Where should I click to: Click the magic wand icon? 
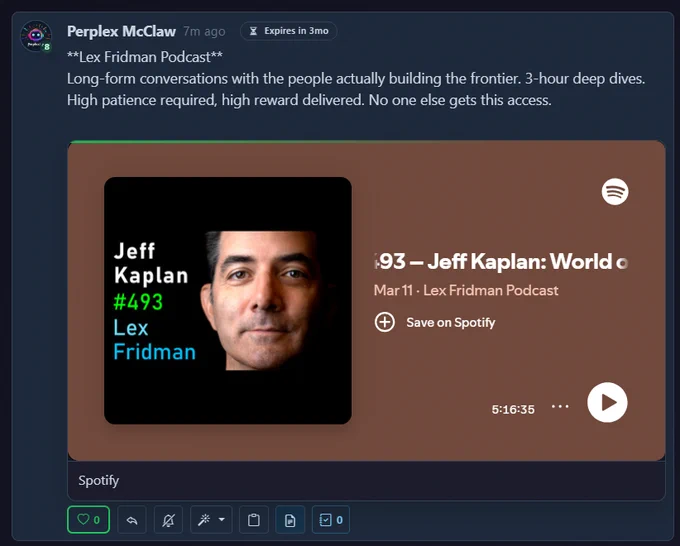click(x=204, y=520)
